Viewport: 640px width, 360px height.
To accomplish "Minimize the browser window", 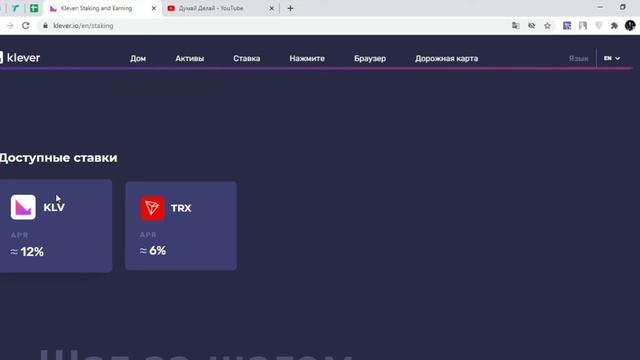I will tap(600, 7).
